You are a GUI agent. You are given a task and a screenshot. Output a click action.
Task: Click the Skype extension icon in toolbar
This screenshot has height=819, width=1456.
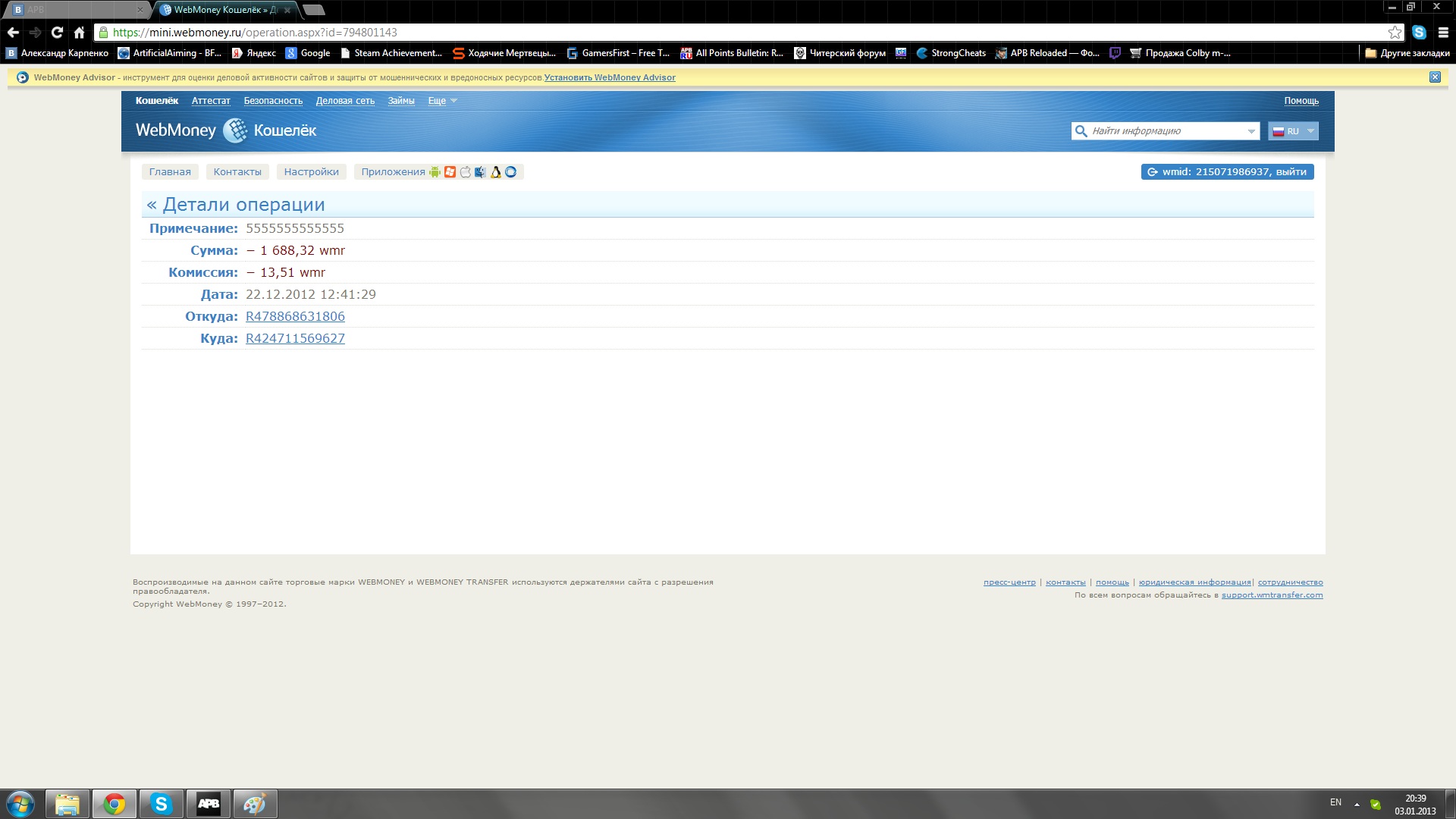pyautogui.click(x=1419, y=33)
